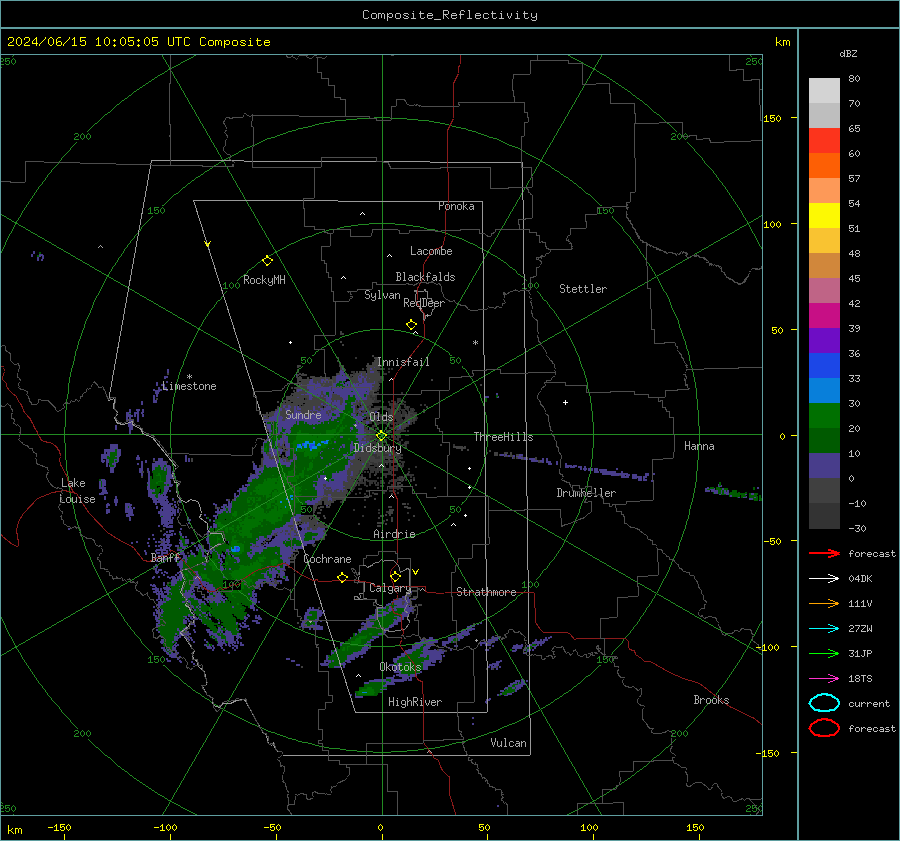The width and height of the screenshot is (900, 841).
Task: Click the yellow radar-center diamond at Didsbury
Action: coord(381,436)
